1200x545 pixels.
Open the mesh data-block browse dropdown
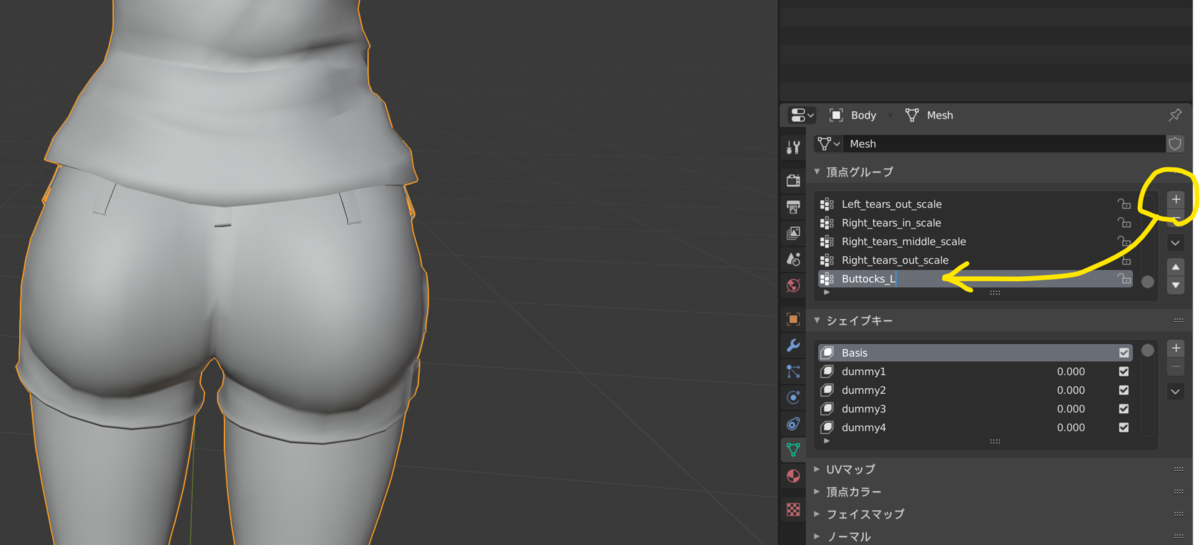[x=829, y=144]
